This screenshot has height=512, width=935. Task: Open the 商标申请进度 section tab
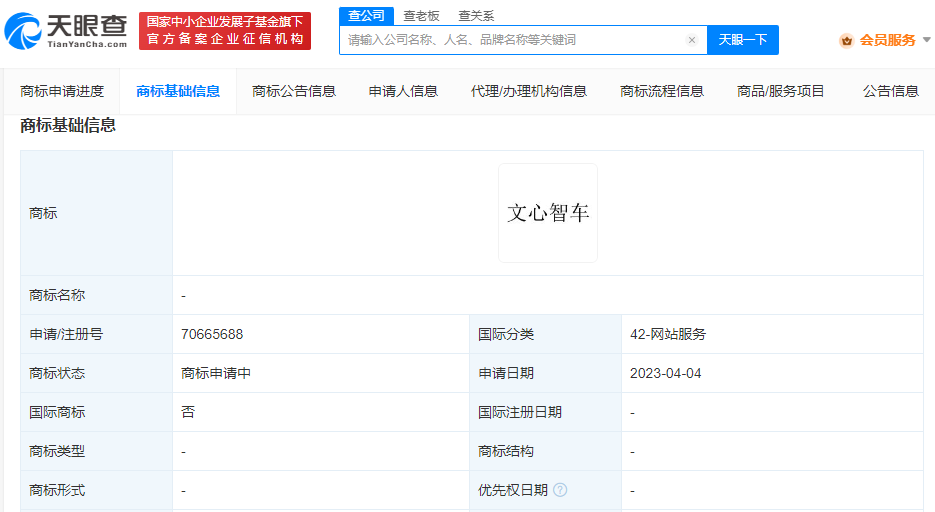pyautogui.click(x=62, y=91)
